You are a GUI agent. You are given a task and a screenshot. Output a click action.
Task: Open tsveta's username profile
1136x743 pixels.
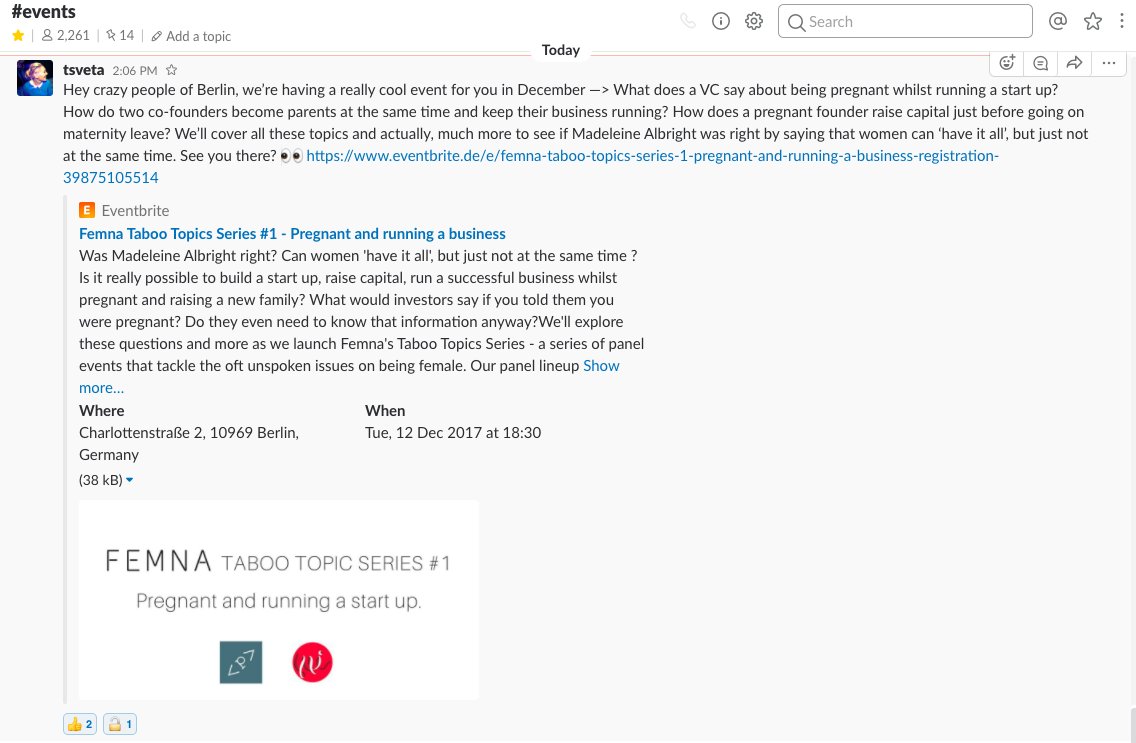(83, 70)
